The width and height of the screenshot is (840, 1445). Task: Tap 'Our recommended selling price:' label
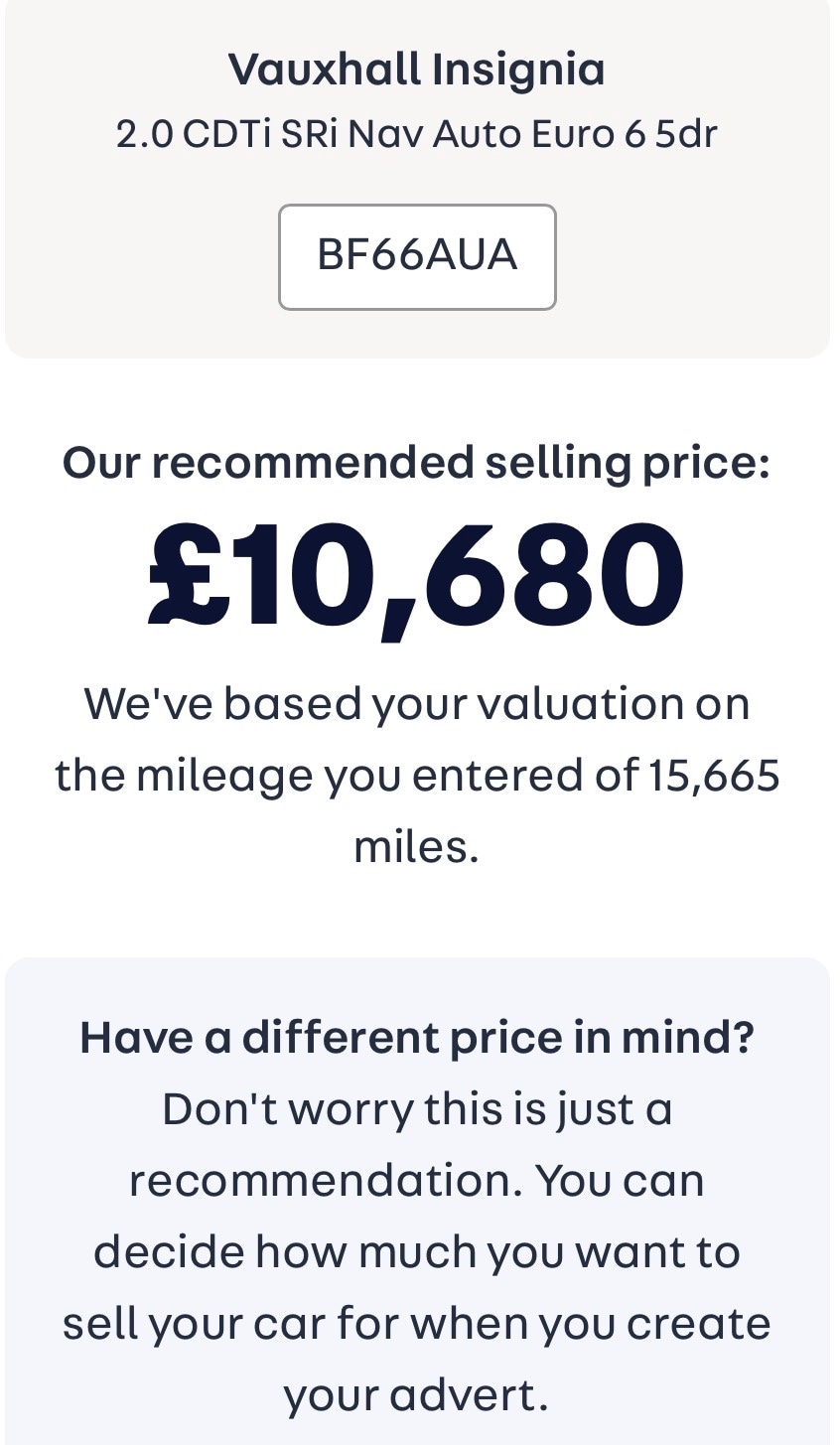[417, 463]
